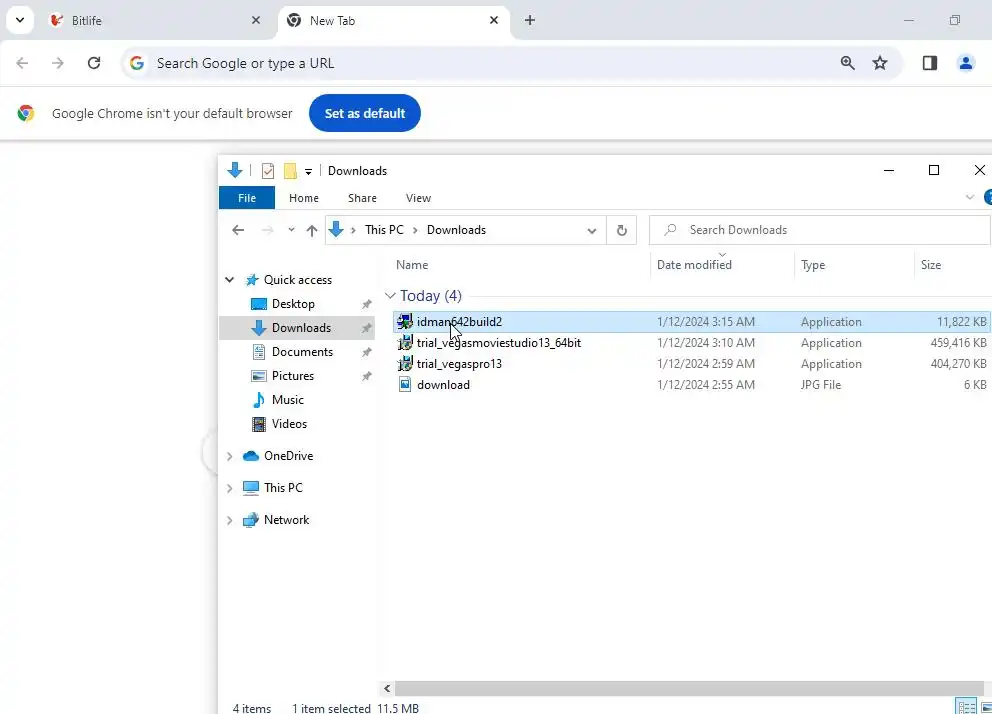Sort by Type column header

click(x=813, y=265)
